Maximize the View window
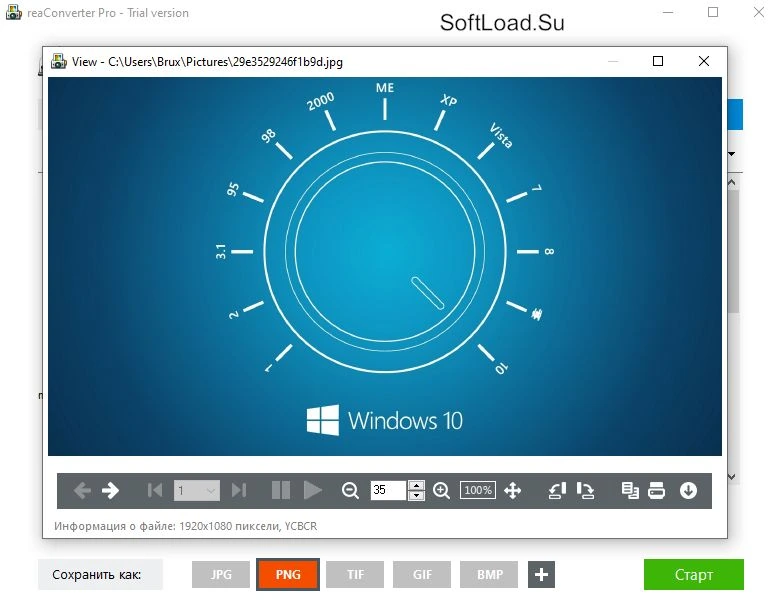Image resolution: width=781 pixels, height=604 pixels. (x=658, y=61)
